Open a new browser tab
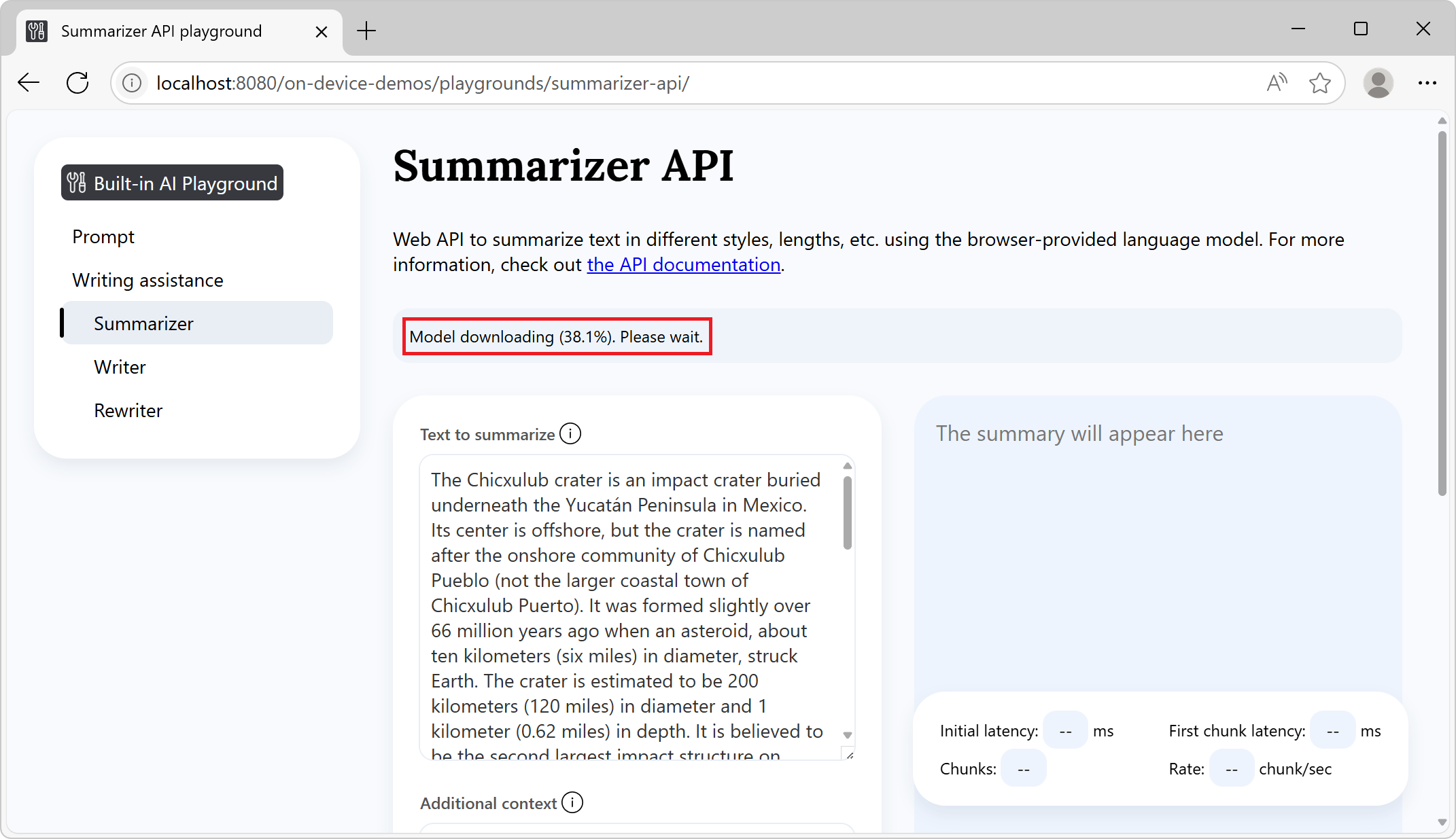This screenshot has height=839, width=1456. point(367,31)
